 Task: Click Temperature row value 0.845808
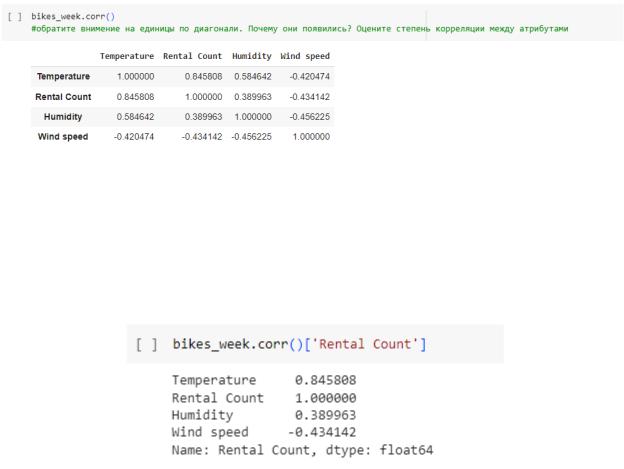tap(203, 76)
